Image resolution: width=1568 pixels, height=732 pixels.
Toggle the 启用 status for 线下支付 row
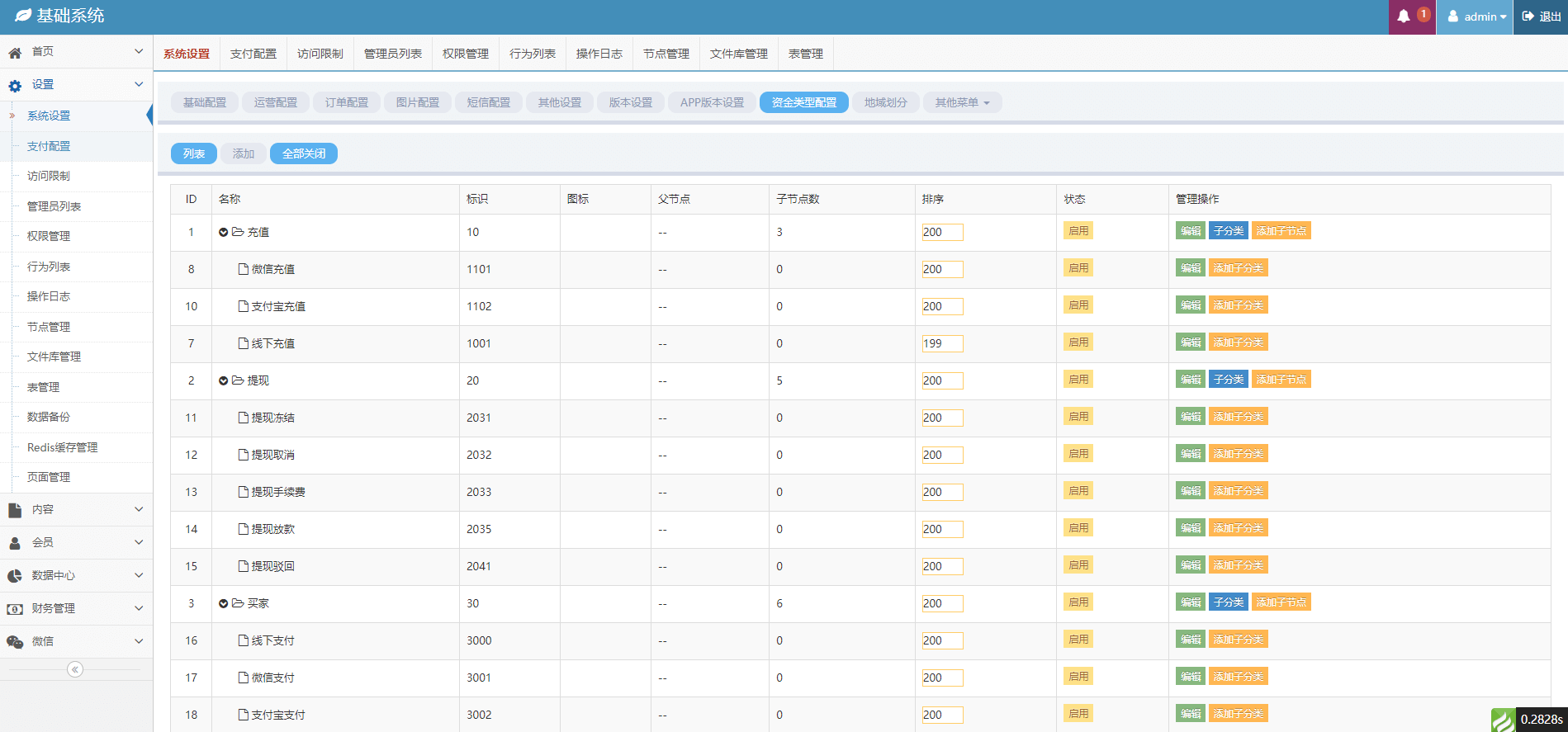pyautogui.click(x=1078, y=640)
